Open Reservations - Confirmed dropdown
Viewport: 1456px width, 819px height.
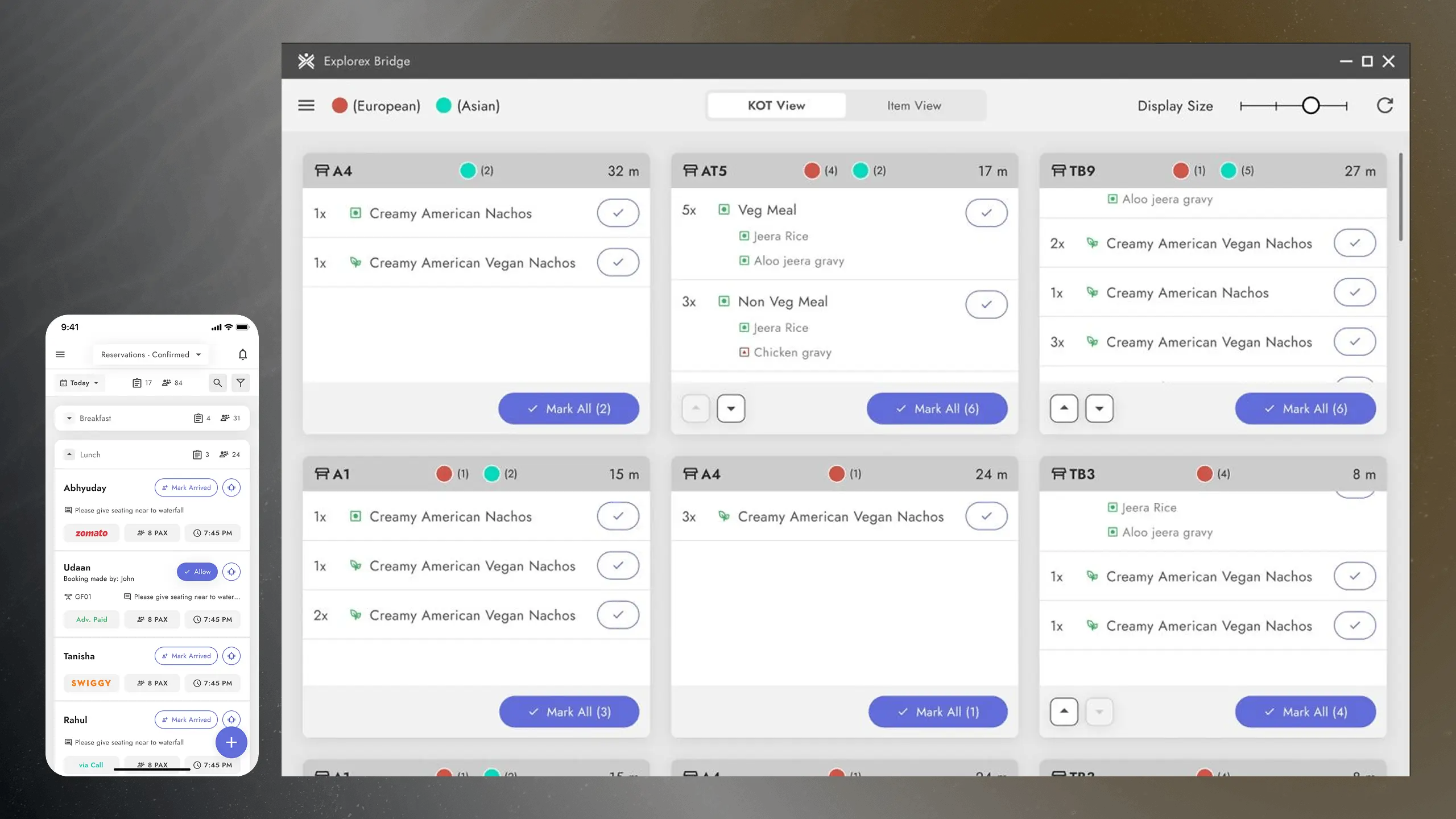pos(151,354)
